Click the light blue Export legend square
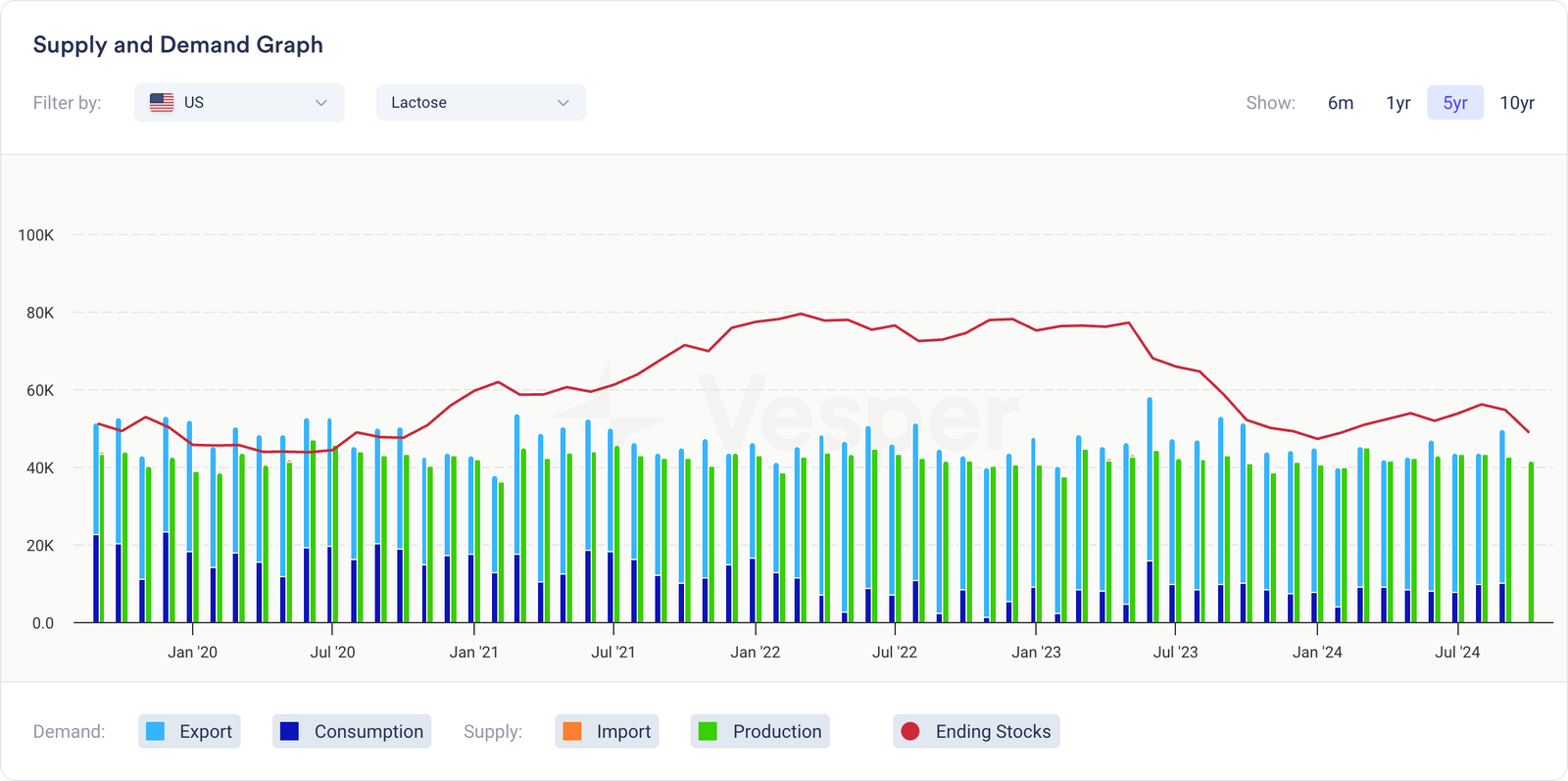1568x781 pixels. tap(155, 731)
